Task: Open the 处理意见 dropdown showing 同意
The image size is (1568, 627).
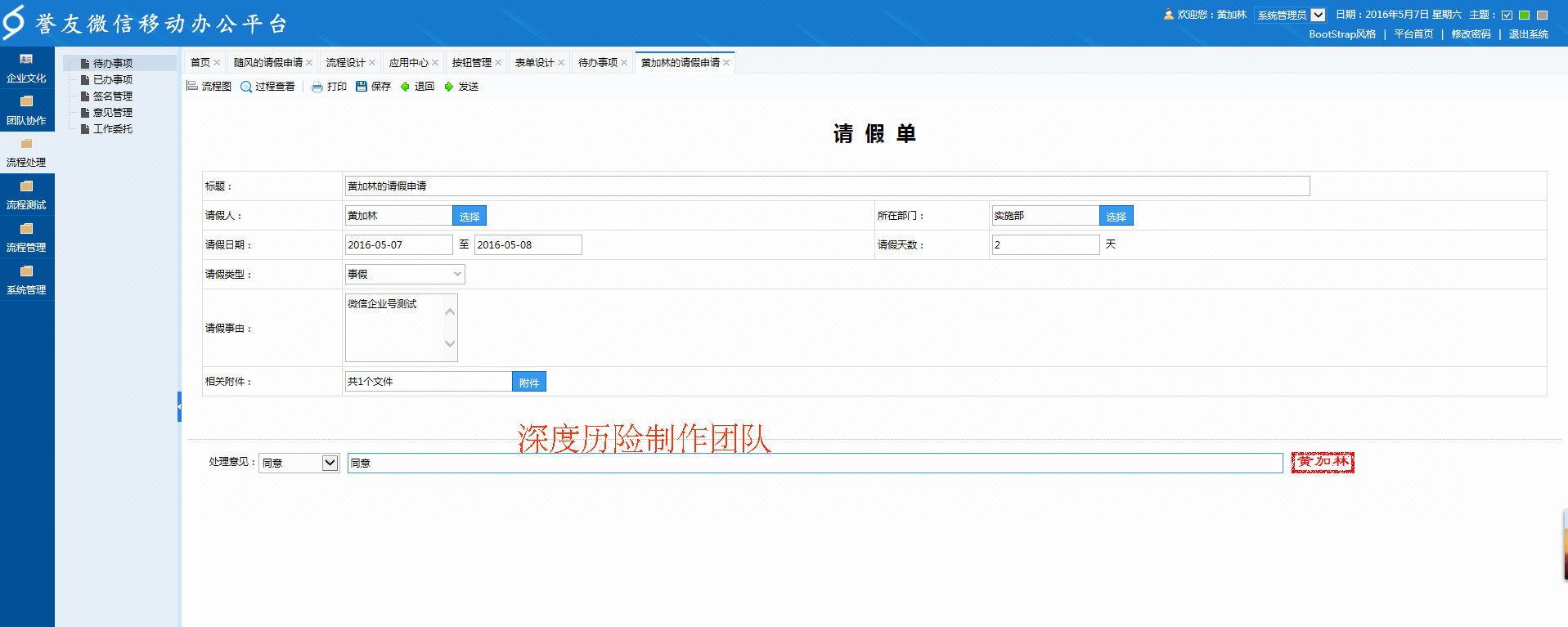Action: (299, 463)
